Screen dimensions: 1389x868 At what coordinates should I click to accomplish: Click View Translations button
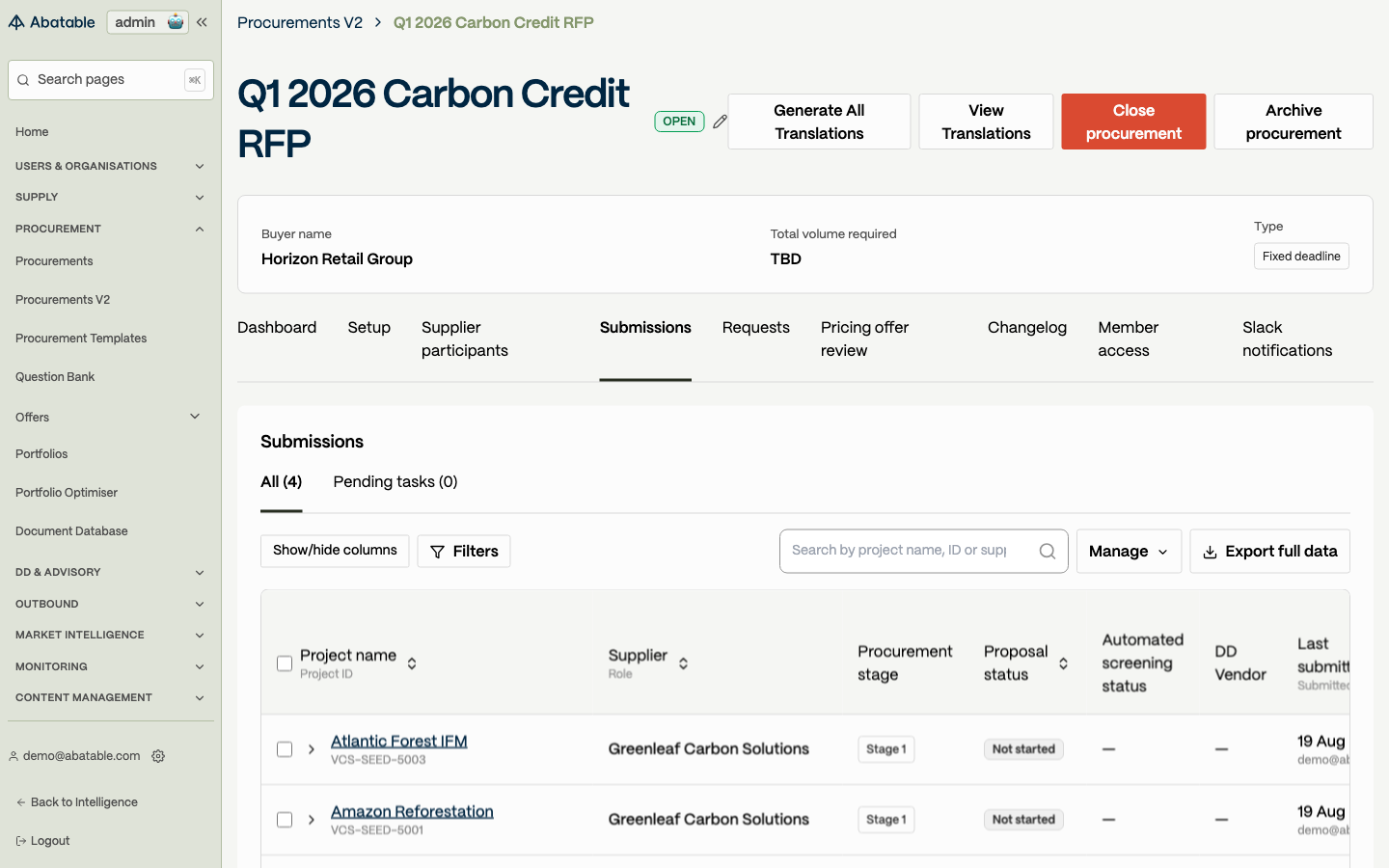click(x=986, y=122)
